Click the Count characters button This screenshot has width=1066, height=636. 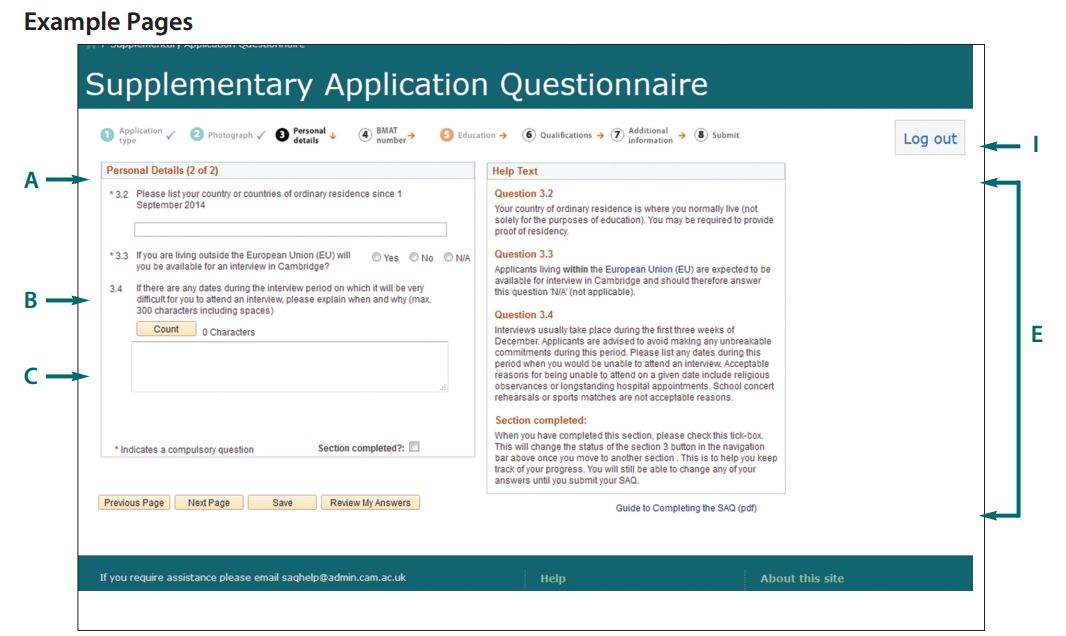[x=166, y=329]
